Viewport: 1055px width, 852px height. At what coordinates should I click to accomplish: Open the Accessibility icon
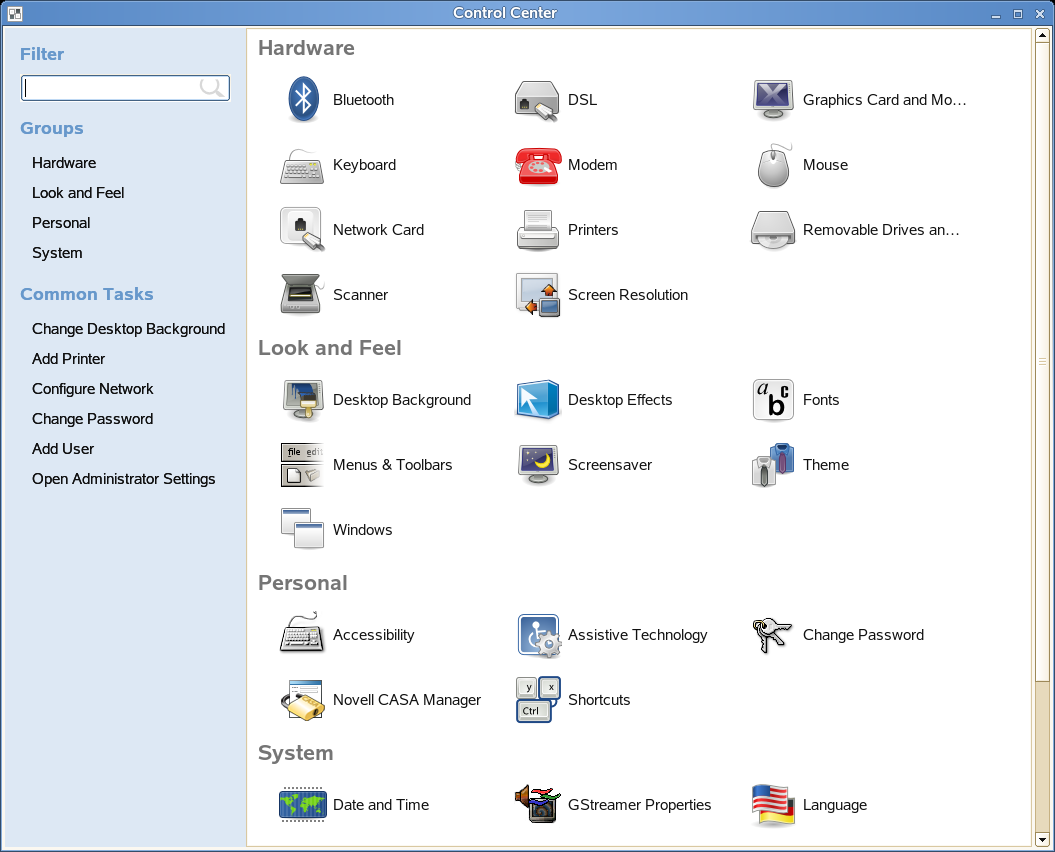[x=302, y=633]
